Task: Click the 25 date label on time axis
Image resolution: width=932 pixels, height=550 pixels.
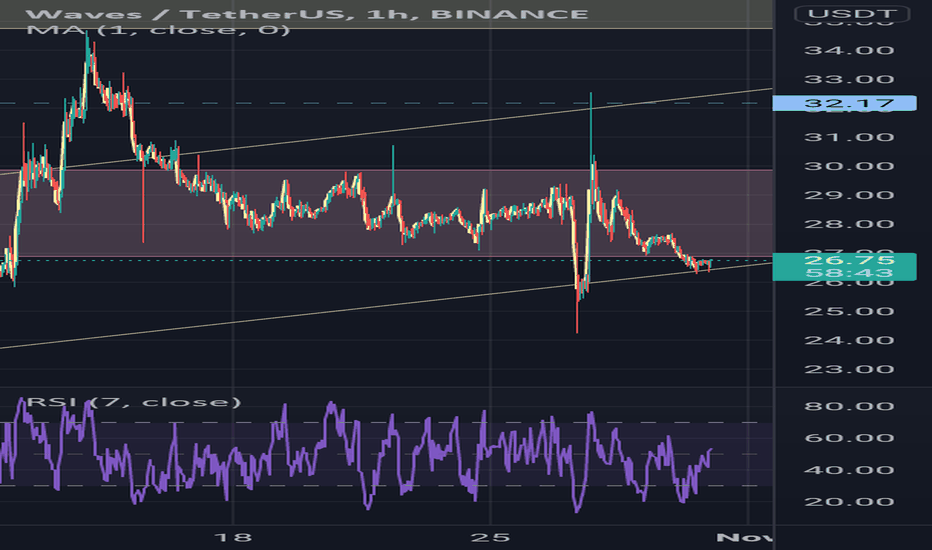Action: coord(490,538)
